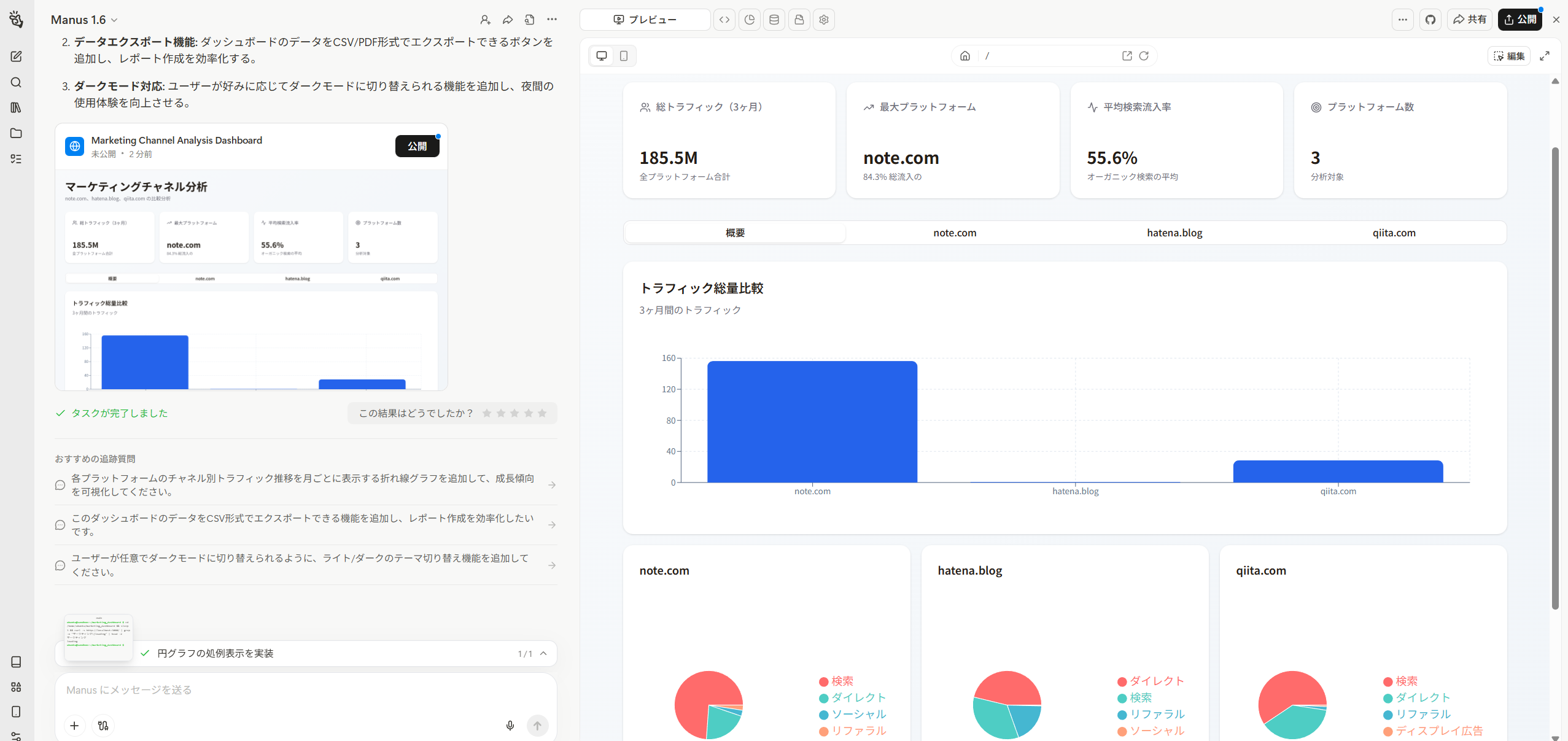Open the code view icon
Image resolution: width=1568 pixels, height=741 pixels.
point(724,20)
